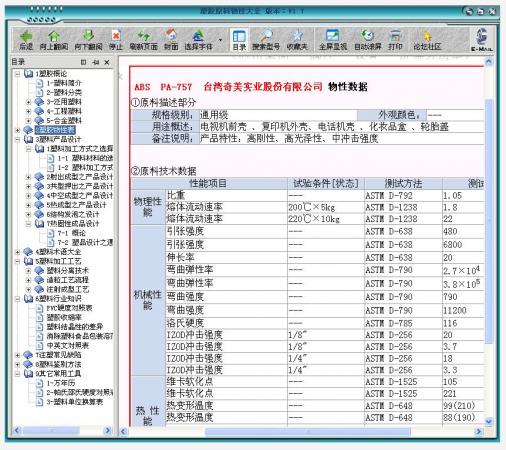This screenshot has height=450, width=506.
Task: Select the 4塑料术语大全 book icon
Action: pos(28,252)
